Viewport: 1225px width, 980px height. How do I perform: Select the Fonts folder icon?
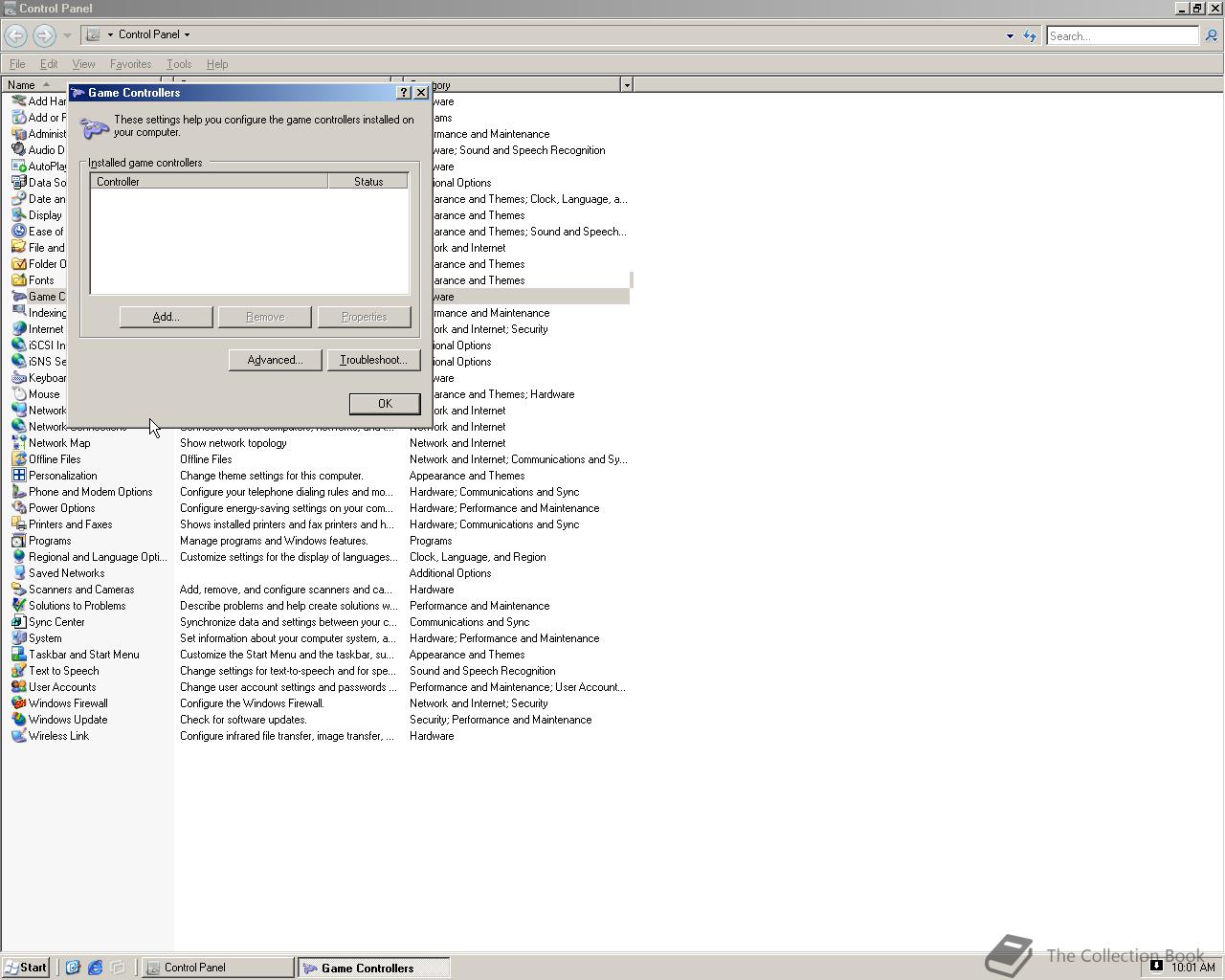18,280
